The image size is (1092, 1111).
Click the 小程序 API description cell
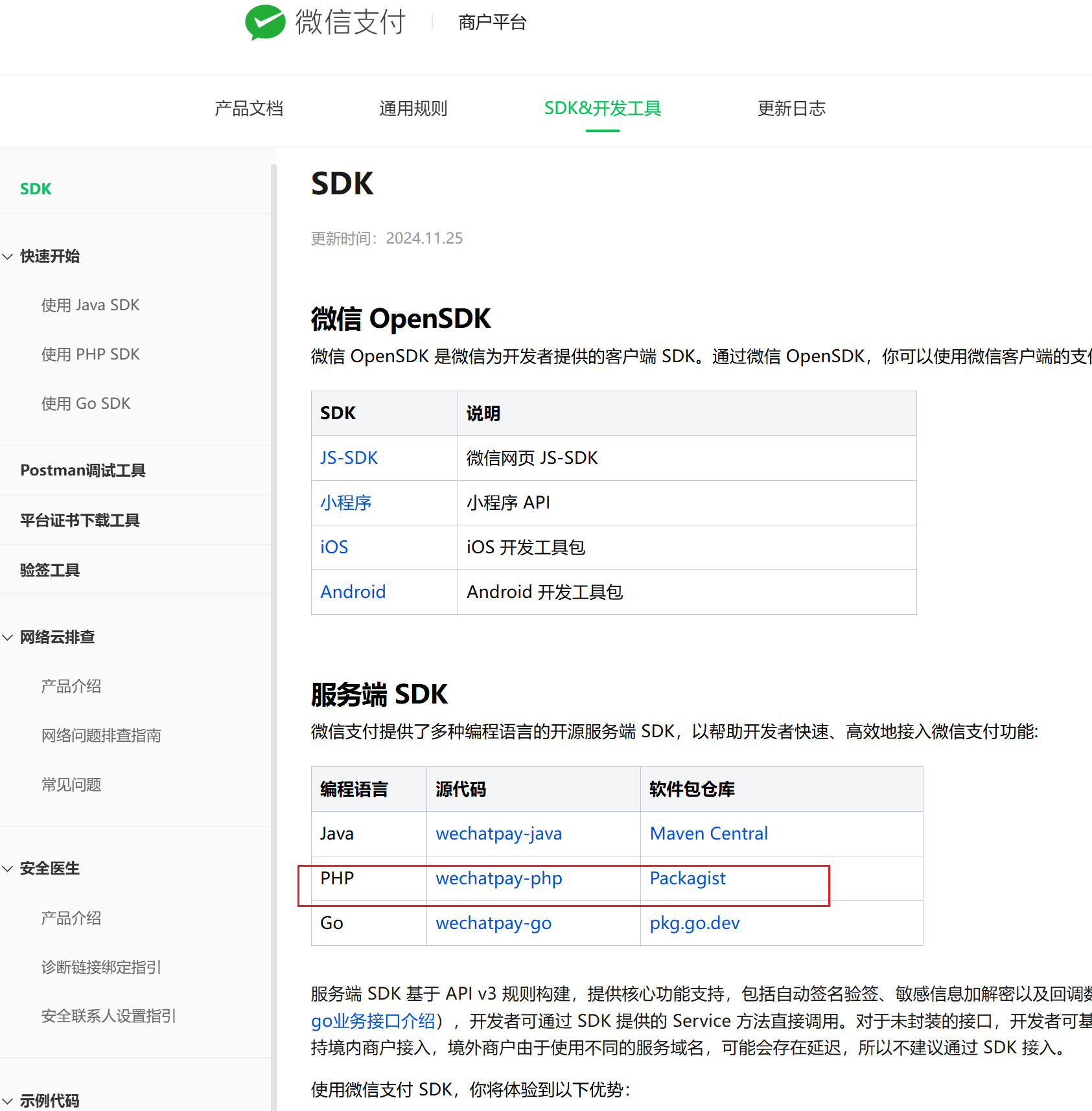(x=687, y=503)
